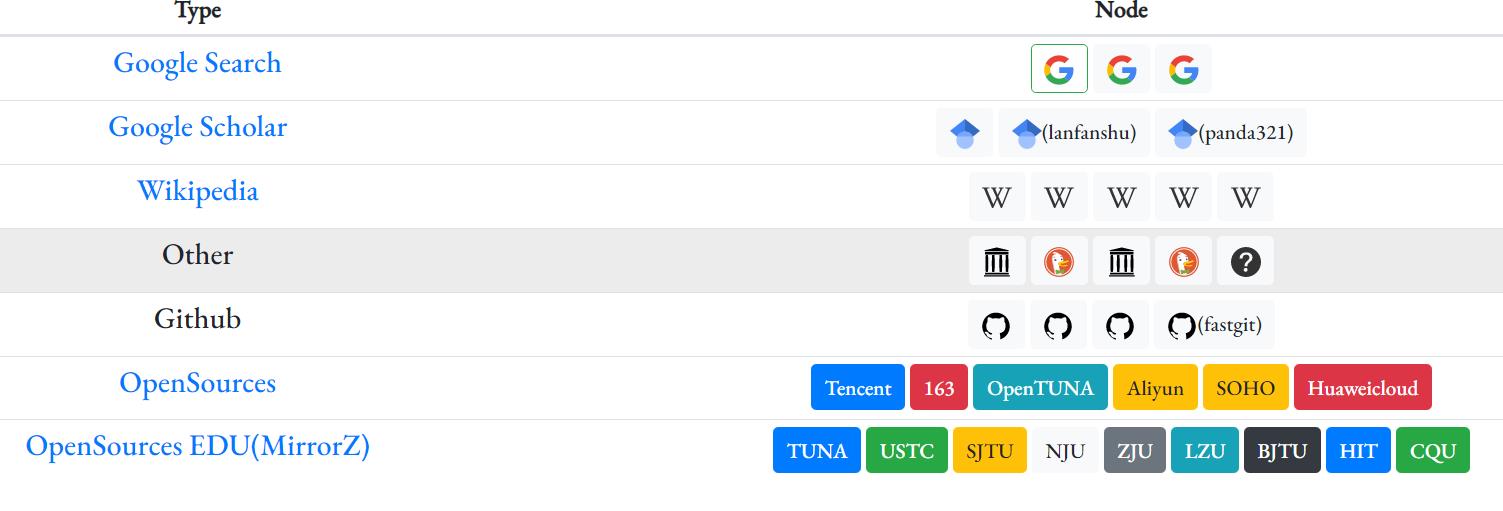Open the OpenSources EDU(MirrorZ) link
This screenshot has width=1503, height=511.
pyautogui.click(x=197, y=446)
